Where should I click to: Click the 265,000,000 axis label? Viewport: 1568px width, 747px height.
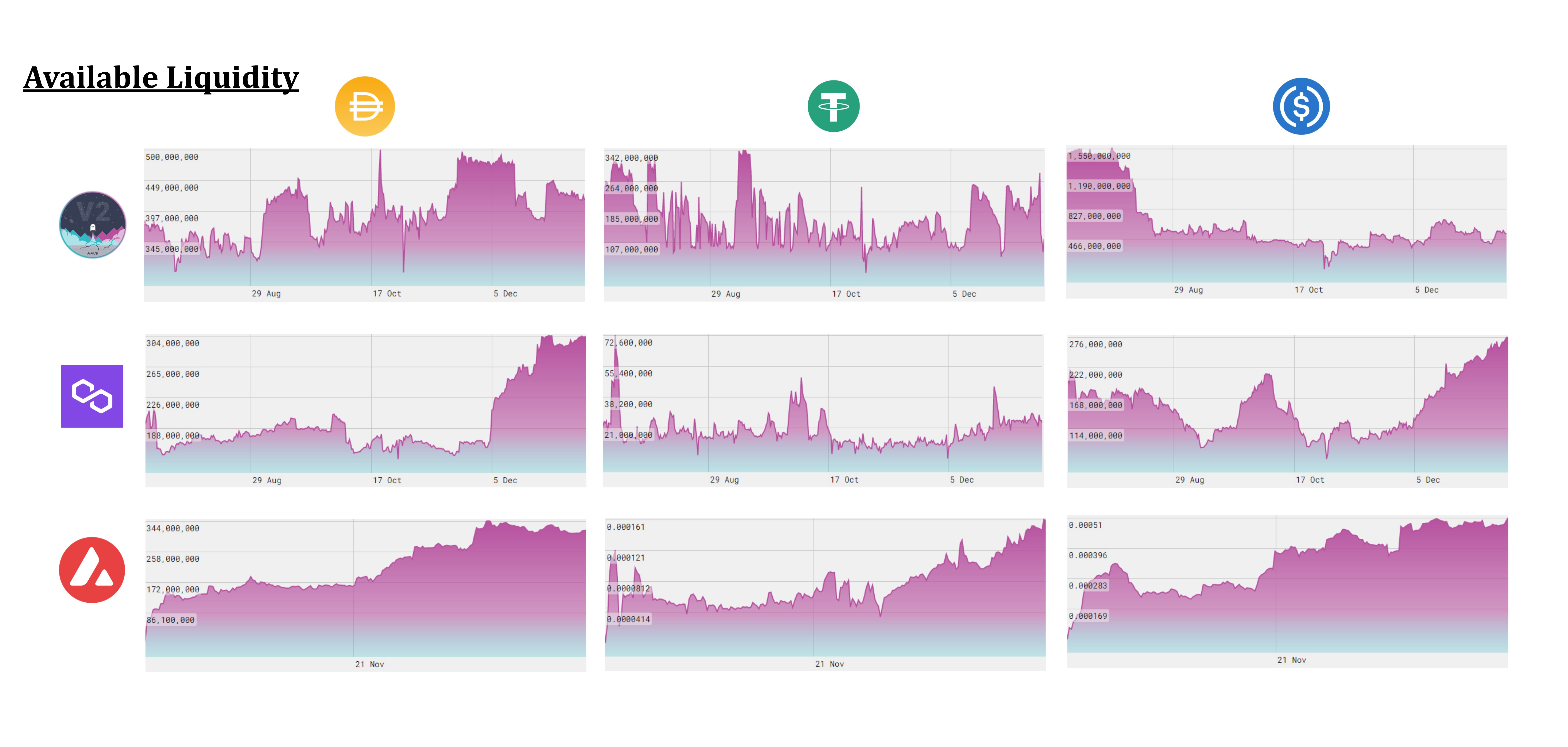point(173,374)
